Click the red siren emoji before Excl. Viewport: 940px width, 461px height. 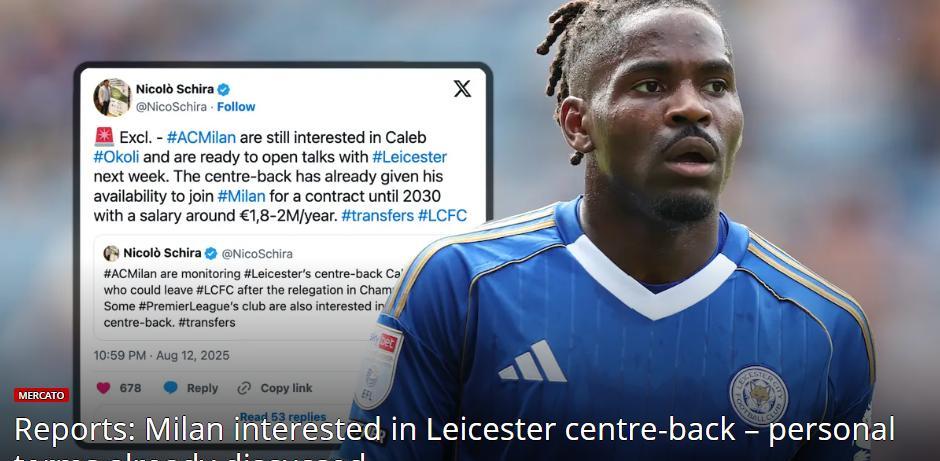104,137
